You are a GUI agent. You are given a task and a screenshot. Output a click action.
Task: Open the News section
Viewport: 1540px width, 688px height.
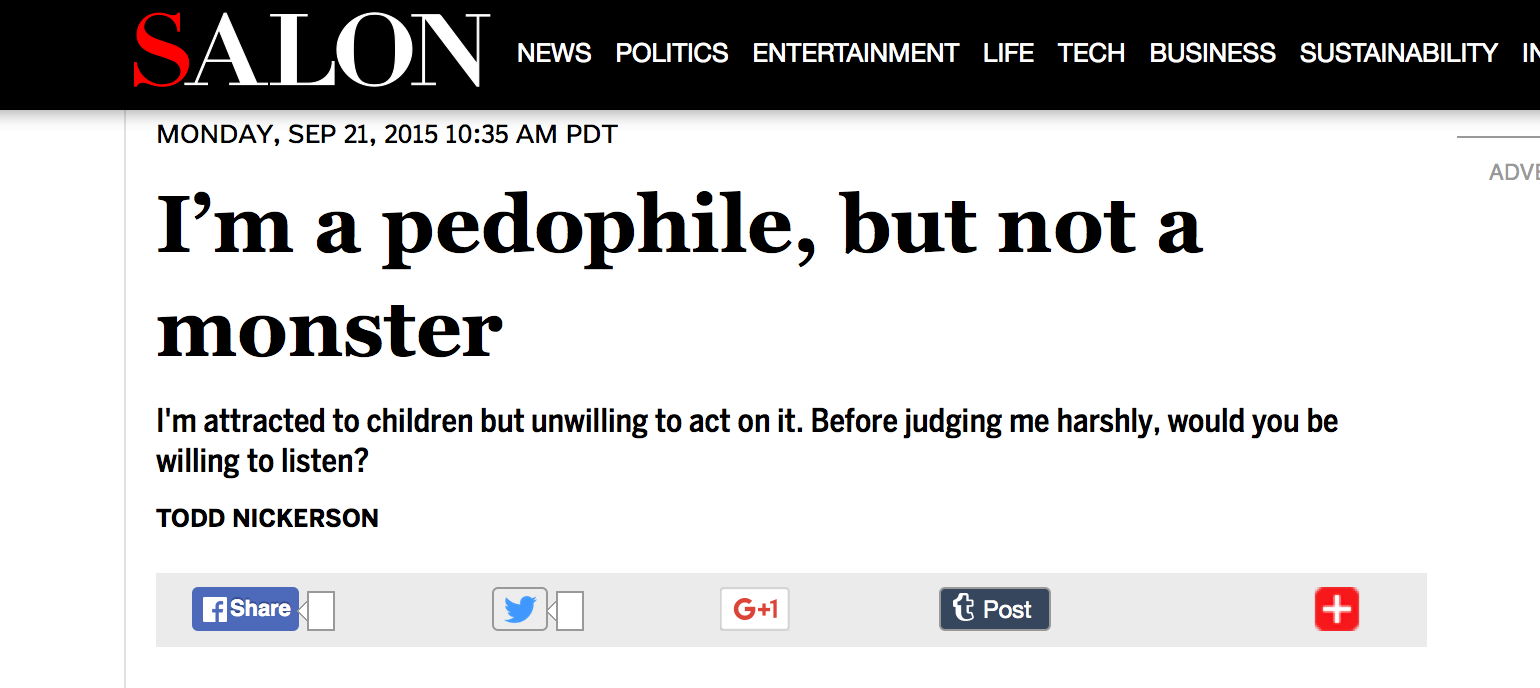coord(554,53)
